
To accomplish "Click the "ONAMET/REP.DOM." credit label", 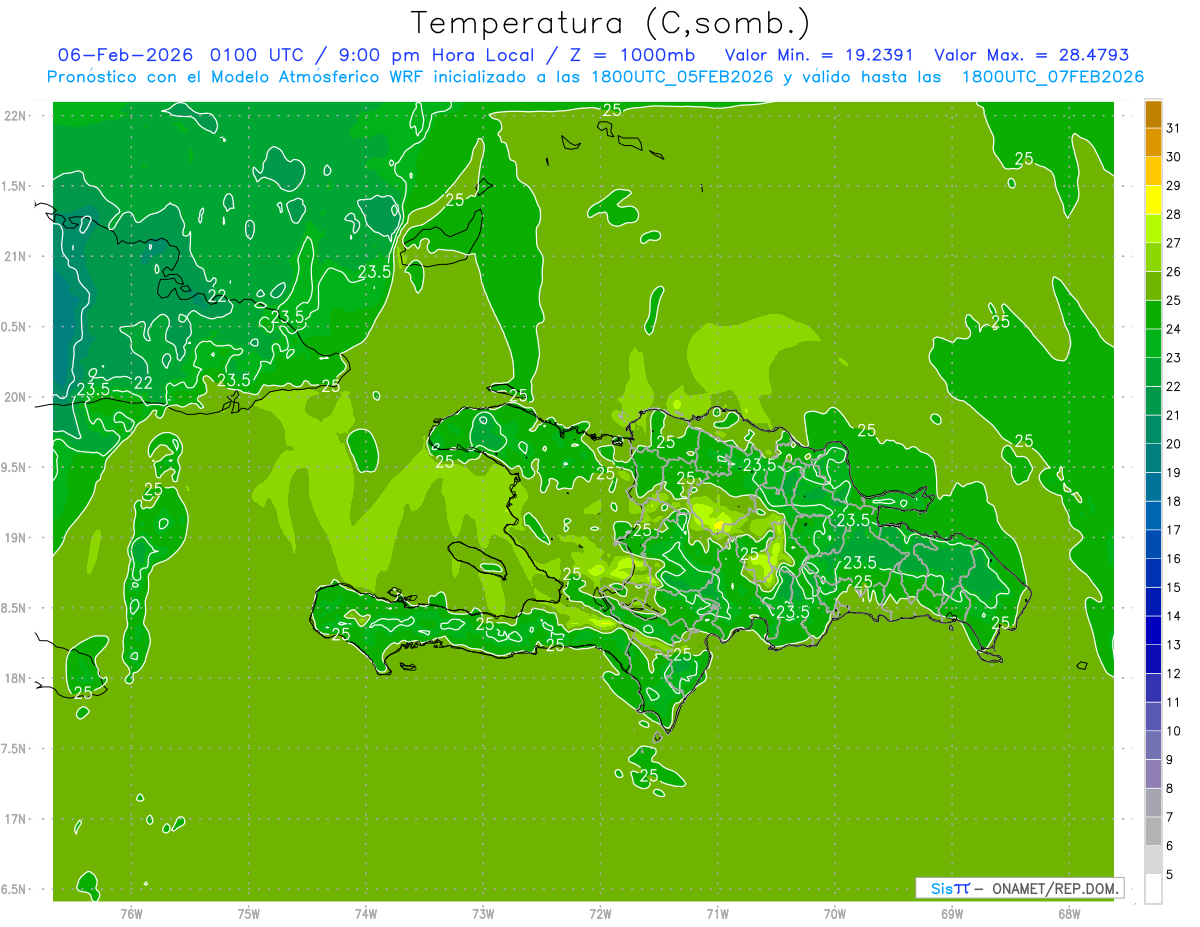I will pos(1054,888).
